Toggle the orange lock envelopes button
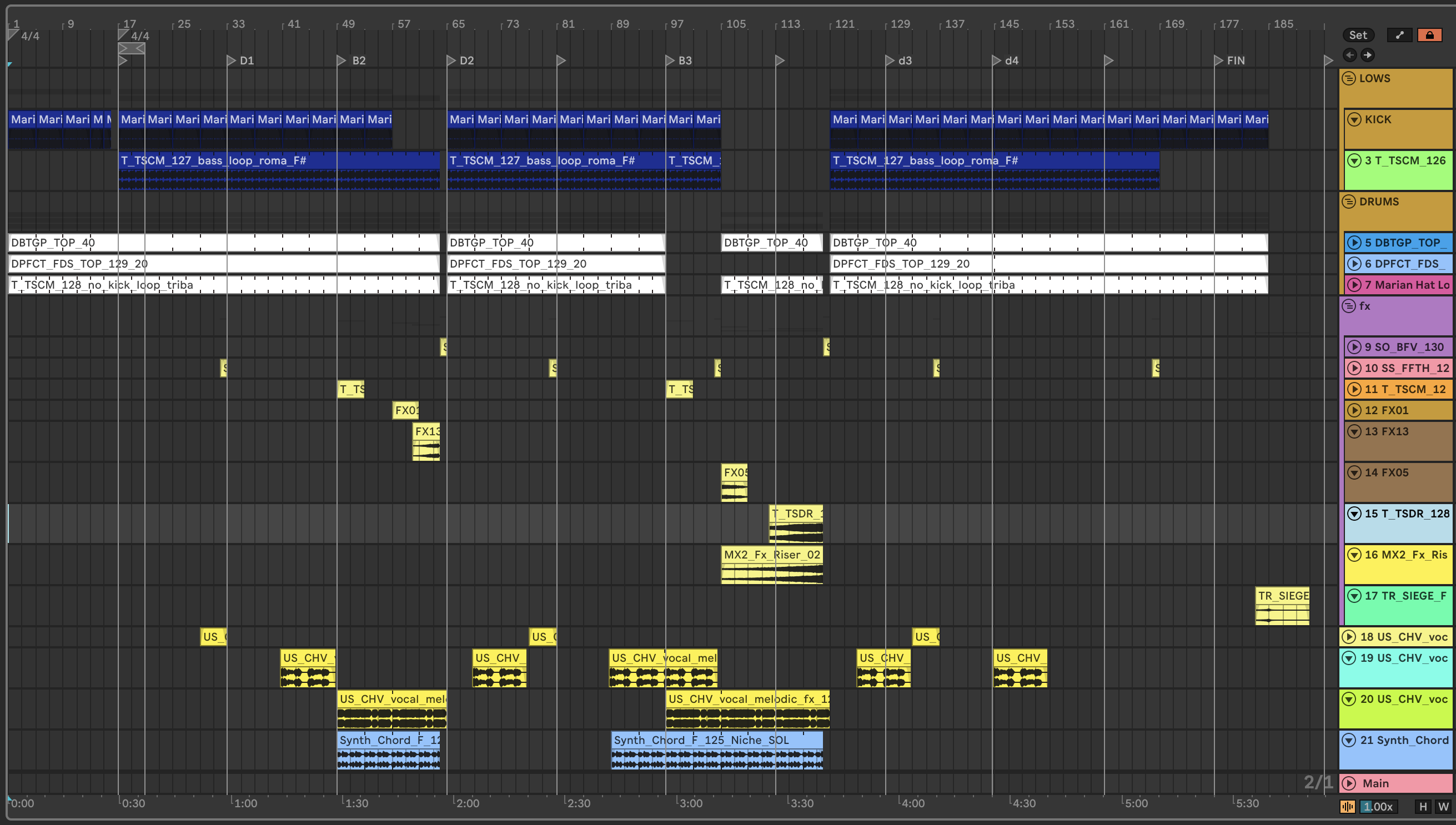 [1429, 35]
